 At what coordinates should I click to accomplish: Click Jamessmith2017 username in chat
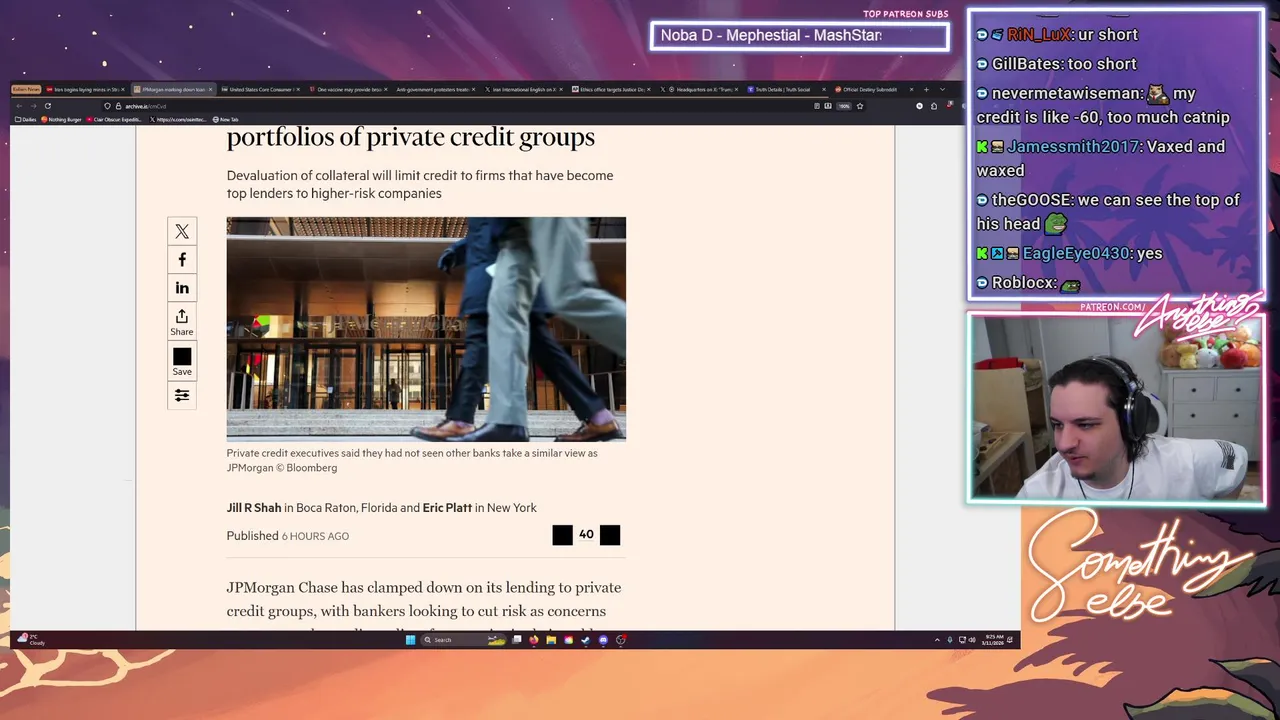pos(1073,147)
